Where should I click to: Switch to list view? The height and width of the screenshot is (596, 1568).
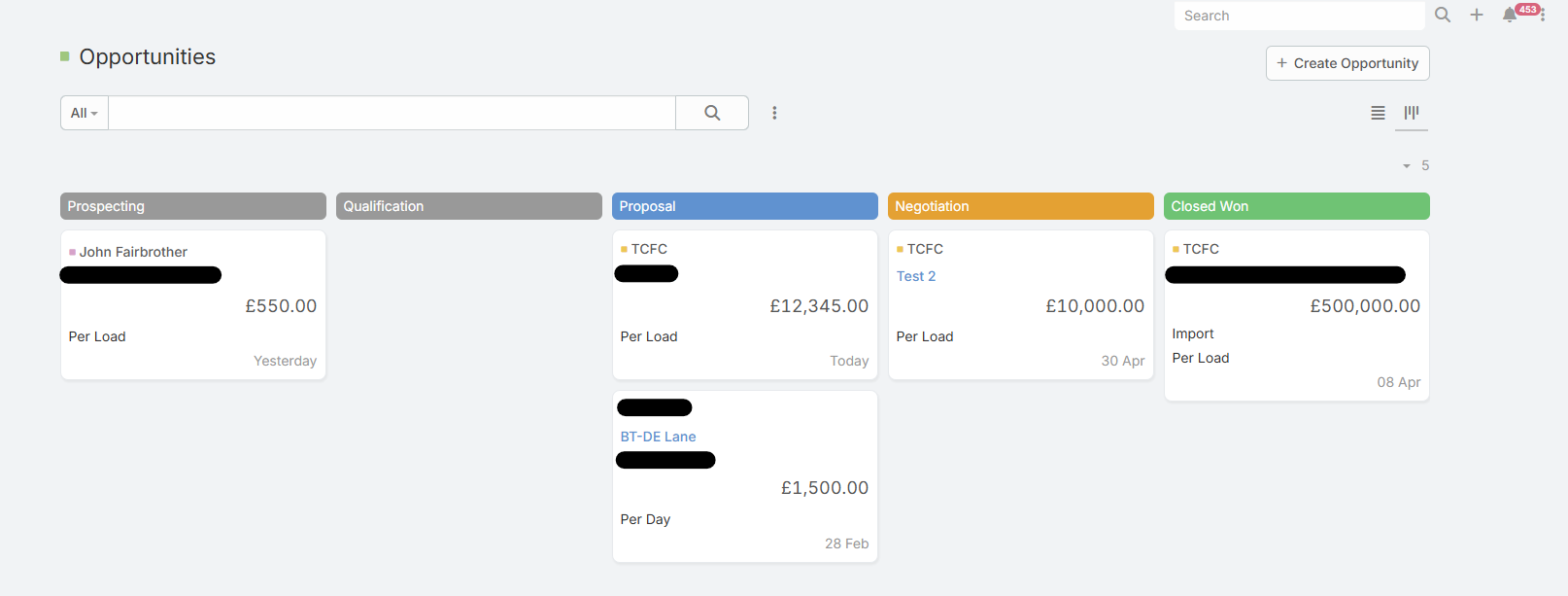[1378, 113]
